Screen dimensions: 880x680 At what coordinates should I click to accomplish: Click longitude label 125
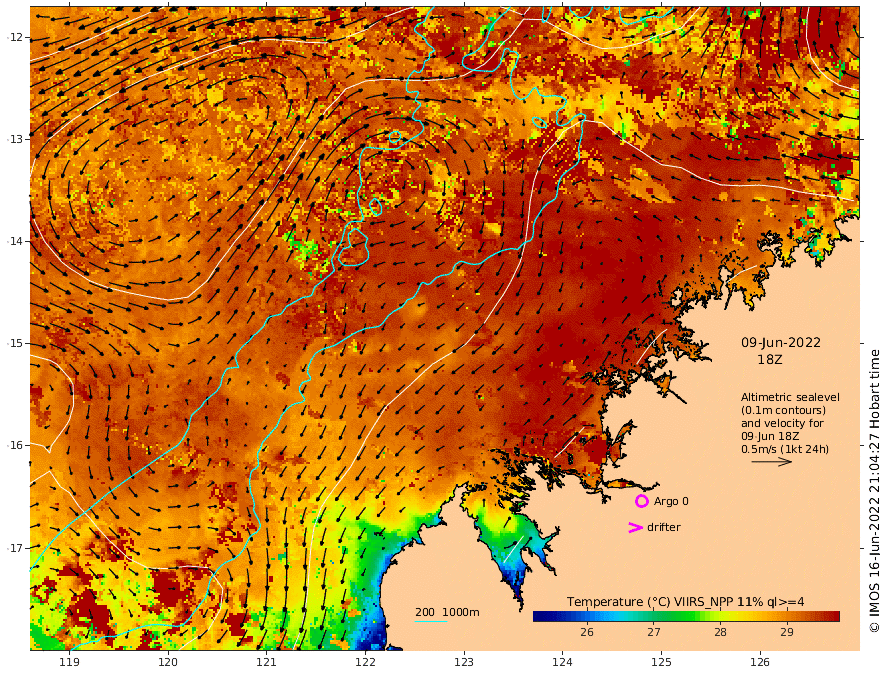tap(661, 662)
